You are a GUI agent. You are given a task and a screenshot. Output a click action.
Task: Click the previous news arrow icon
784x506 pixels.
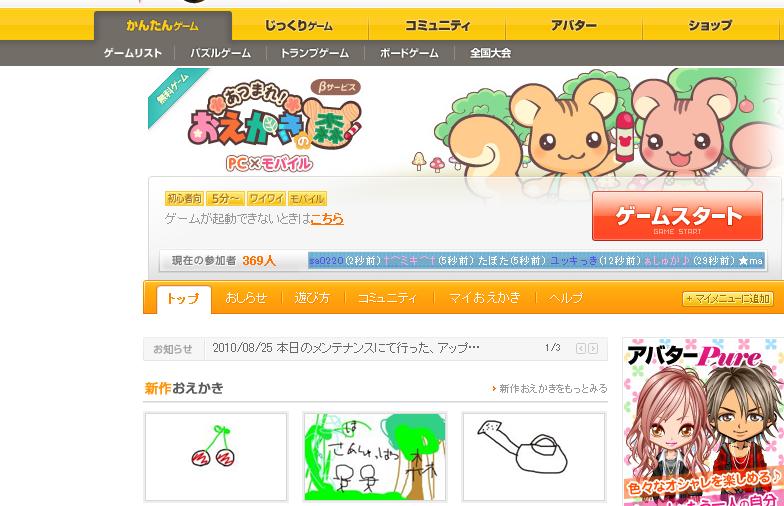tap(580, 348)
